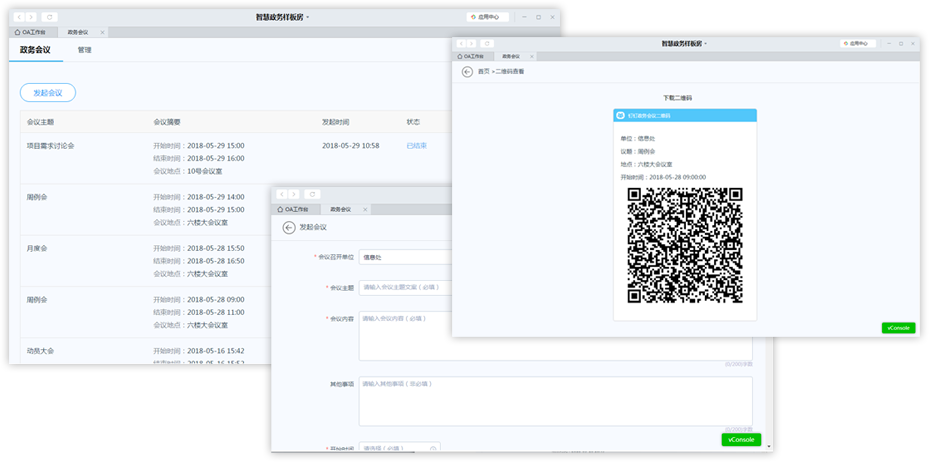
Task: Click forward arrow in 发起会议 window toolbar
Action: (x=294, y=194)
